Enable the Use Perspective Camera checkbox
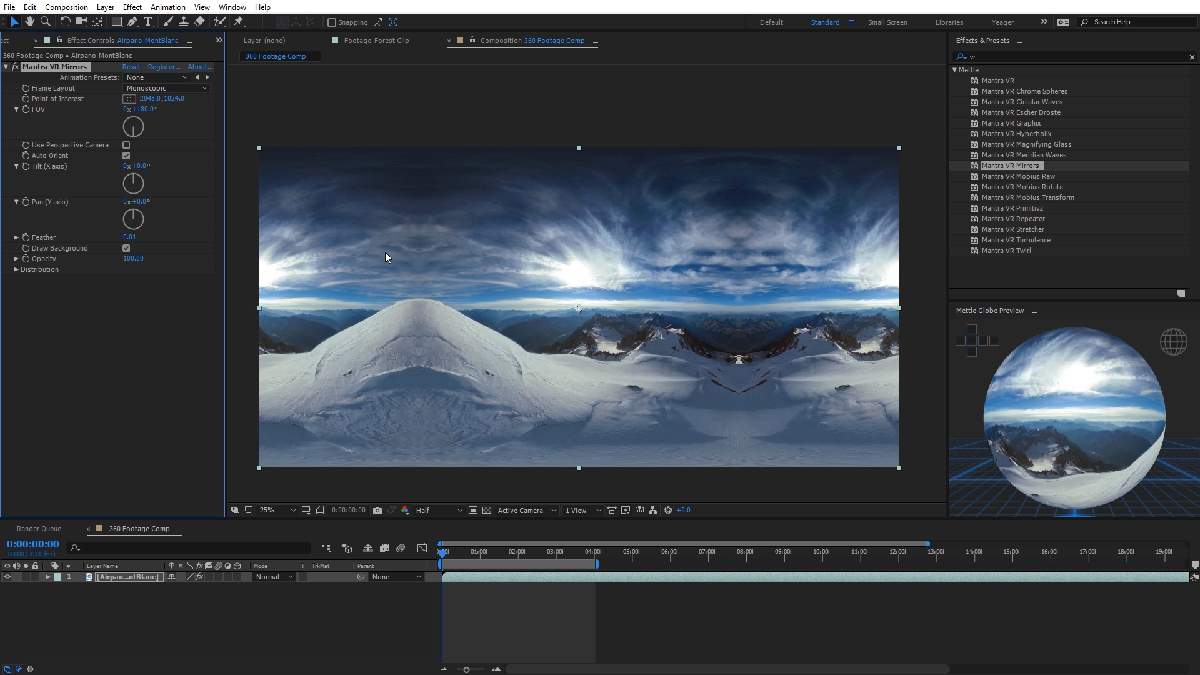The width and height of the screenshot is (1200, 675). (x=126, y=145)
